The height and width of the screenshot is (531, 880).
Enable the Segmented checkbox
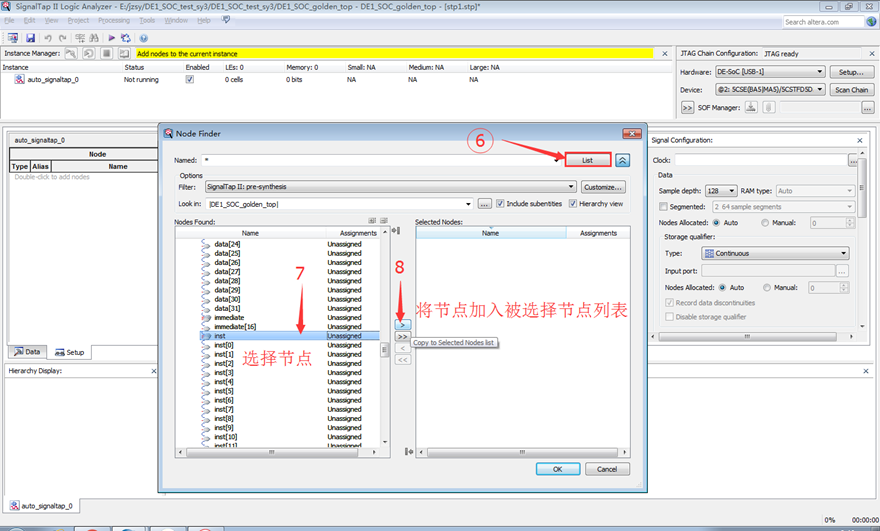pos(663,207)
